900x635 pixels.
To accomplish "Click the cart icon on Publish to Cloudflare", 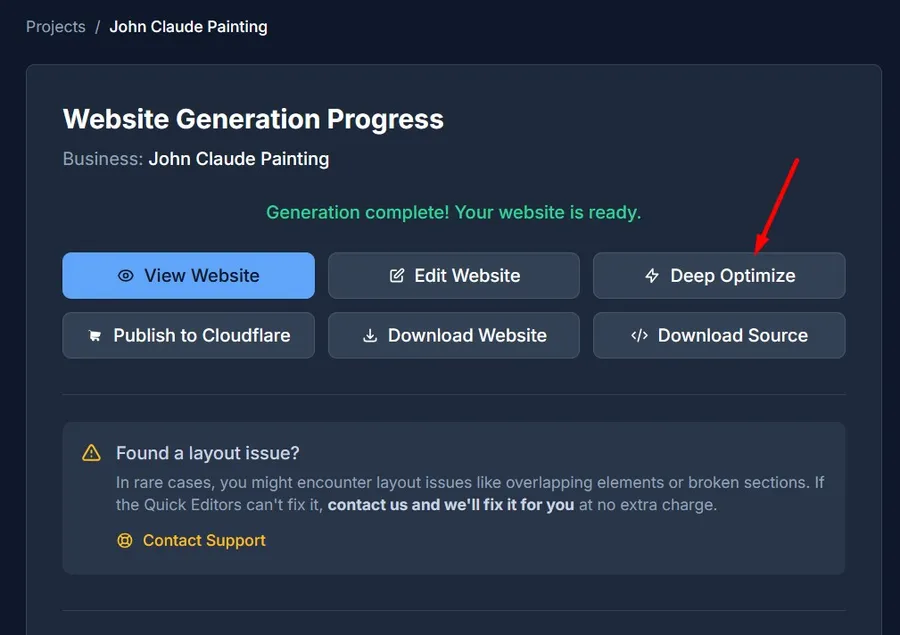I will tap(95, 336).
